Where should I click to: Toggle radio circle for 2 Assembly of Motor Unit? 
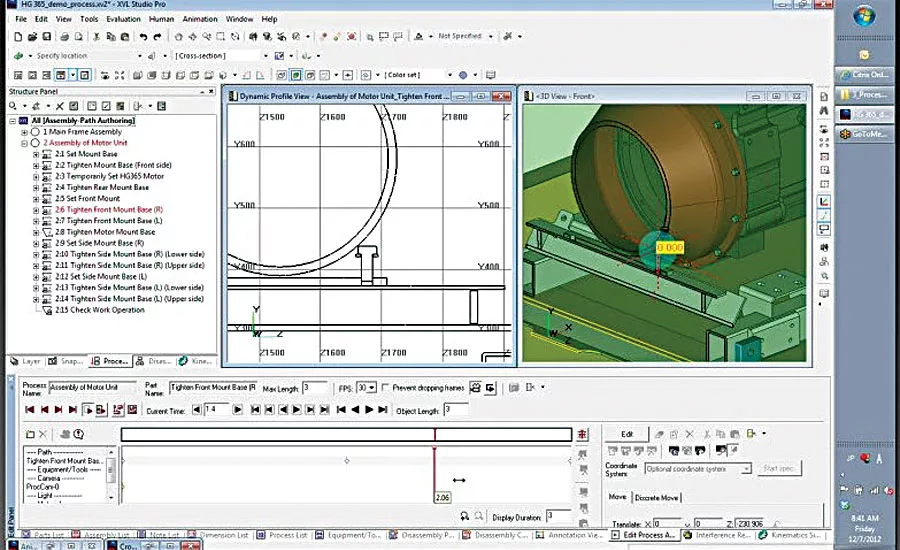coord(35,142)
